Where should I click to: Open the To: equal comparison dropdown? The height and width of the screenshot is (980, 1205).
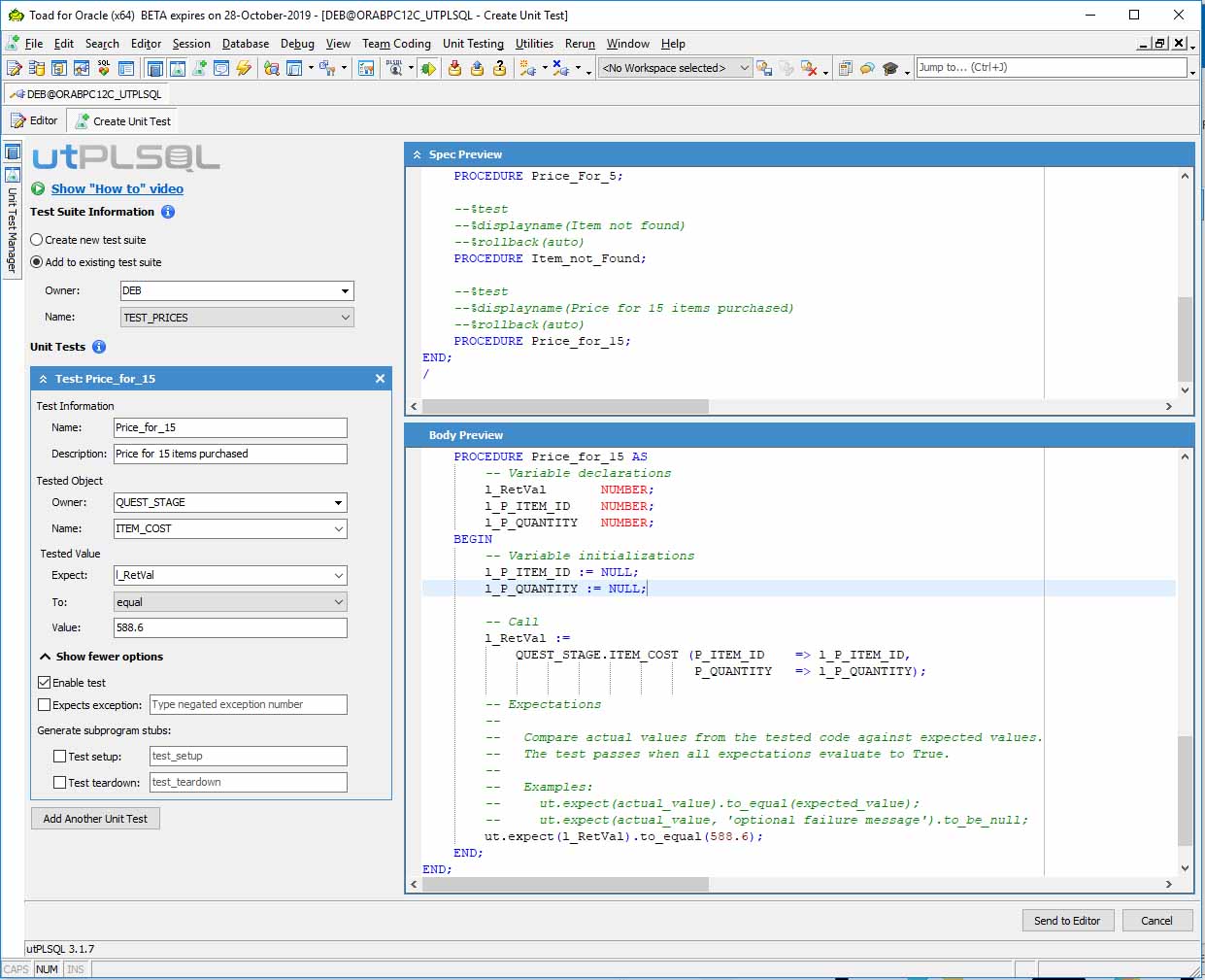click(x=338, y=602)
